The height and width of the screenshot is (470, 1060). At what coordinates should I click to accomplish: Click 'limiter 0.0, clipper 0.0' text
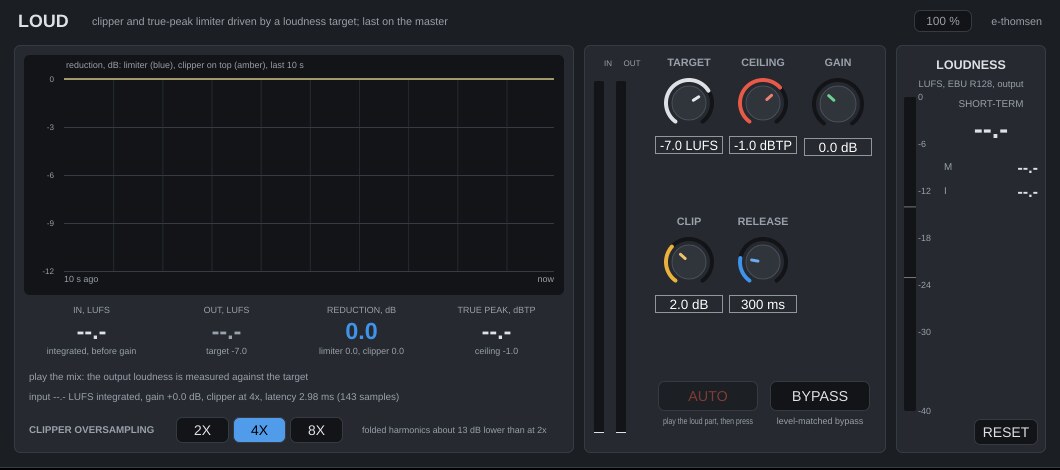pyautogui.click(x=361, y=351)
